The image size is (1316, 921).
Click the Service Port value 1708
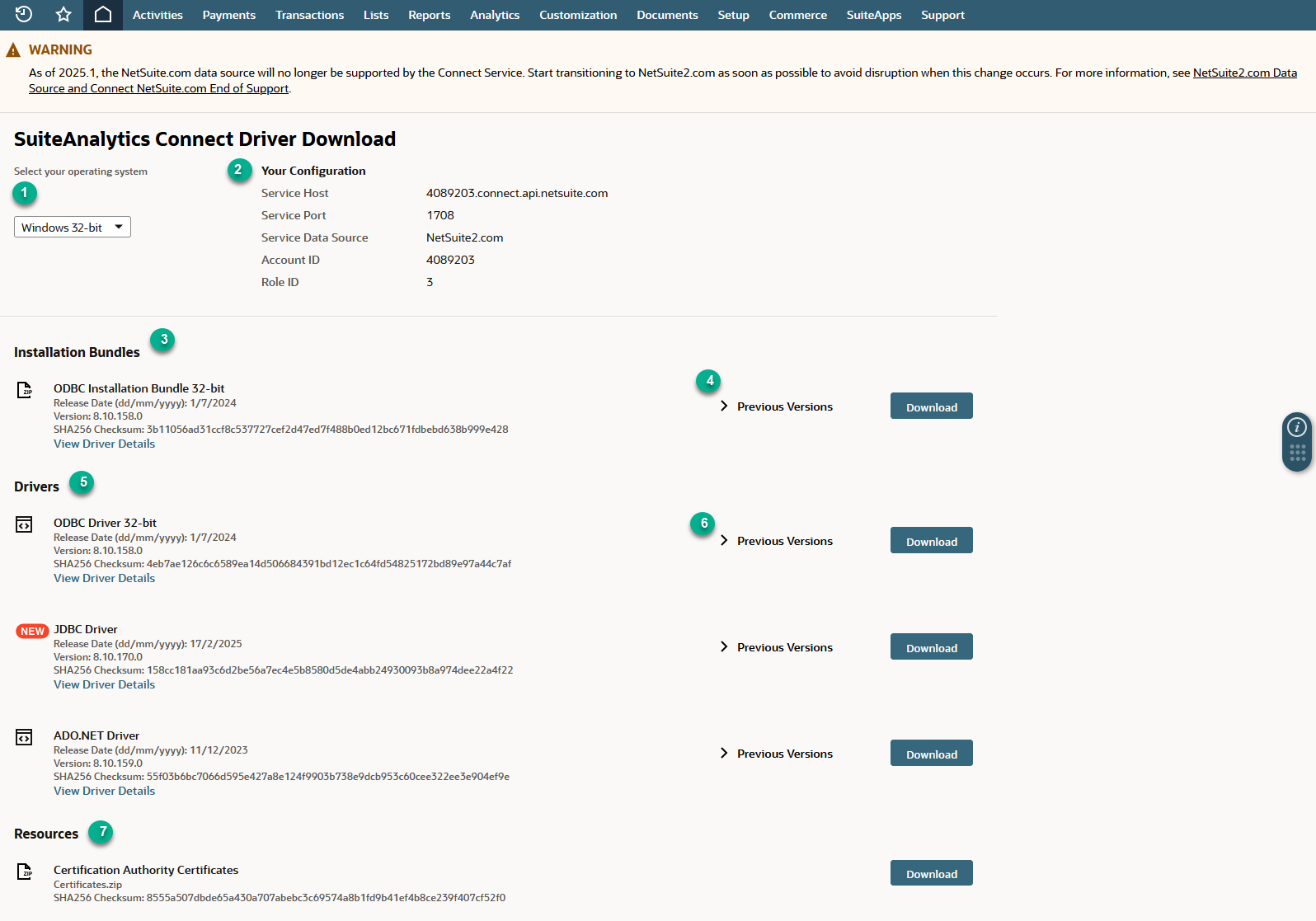440,215
